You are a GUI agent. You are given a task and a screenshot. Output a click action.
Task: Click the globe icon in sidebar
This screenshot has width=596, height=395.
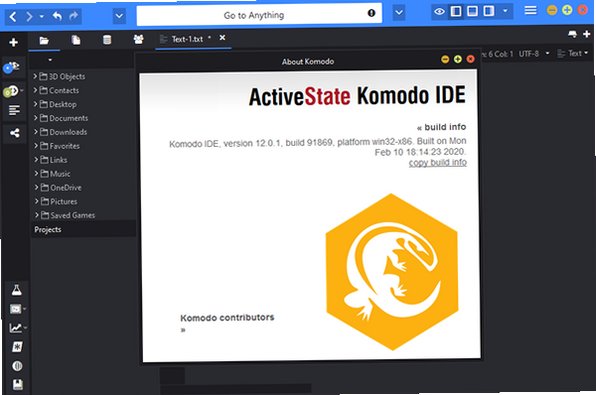coord(17,366)
